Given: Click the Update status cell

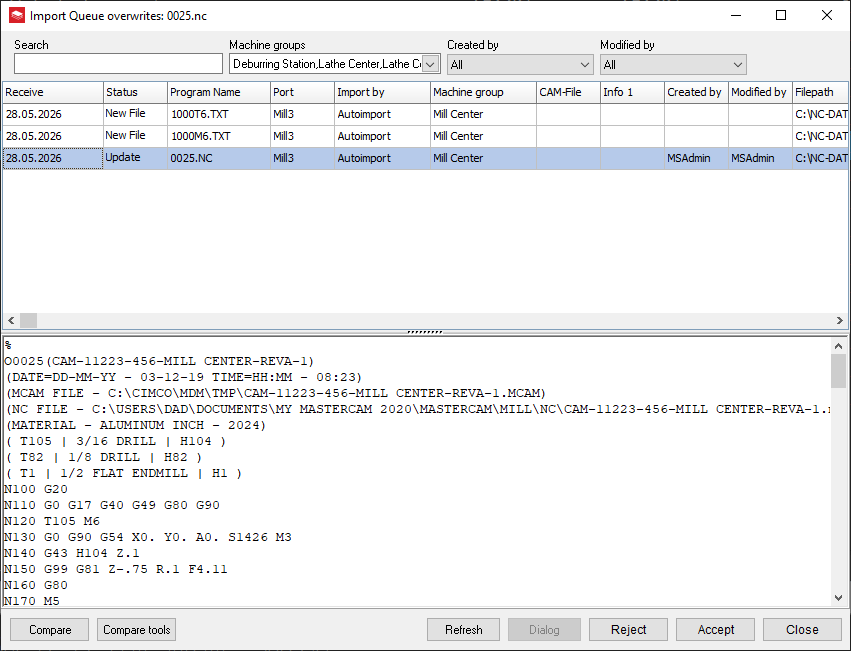Looking at the screenshot, I should 135,158.
